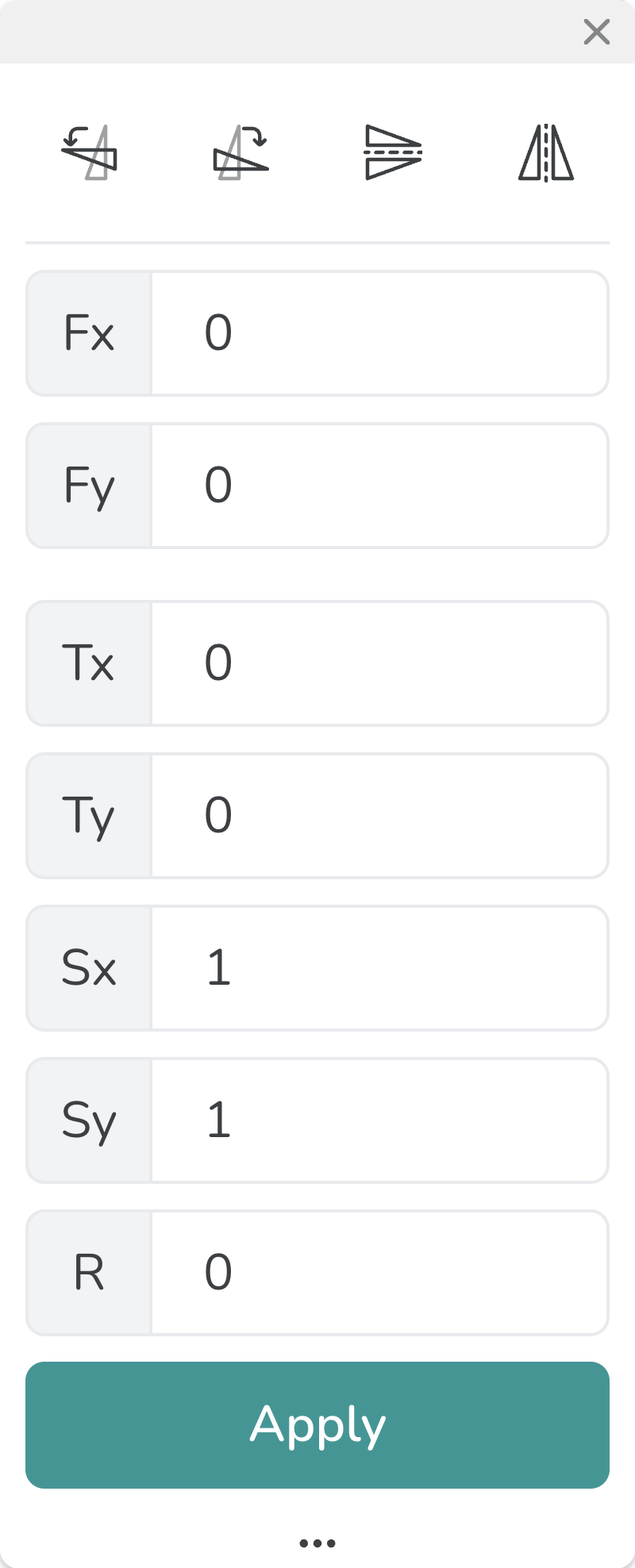The image size is (635, 1568).
Task: Click the Fx label
Action: point(89,333)
